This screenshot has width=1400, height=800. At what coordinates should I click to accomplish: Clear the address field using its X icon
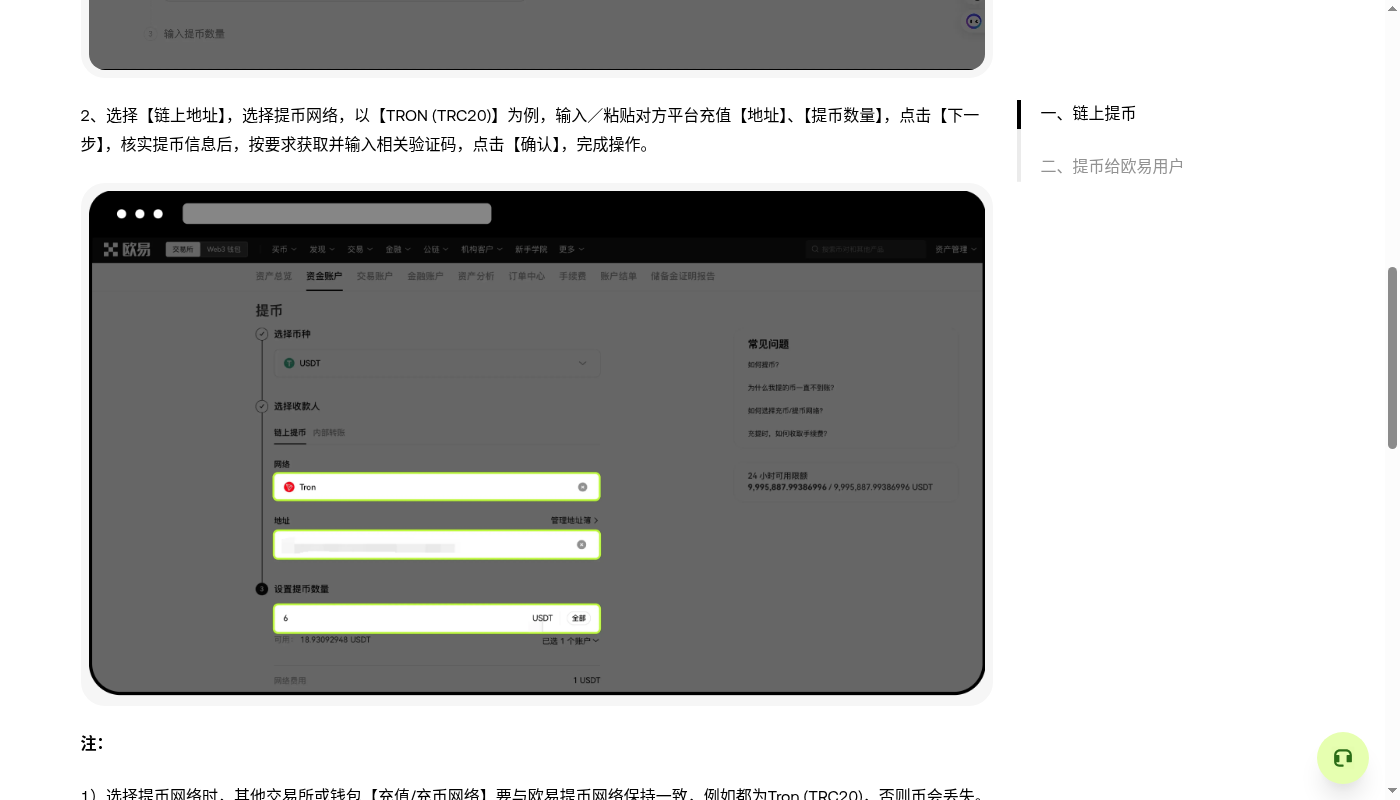tap(581, 545)
